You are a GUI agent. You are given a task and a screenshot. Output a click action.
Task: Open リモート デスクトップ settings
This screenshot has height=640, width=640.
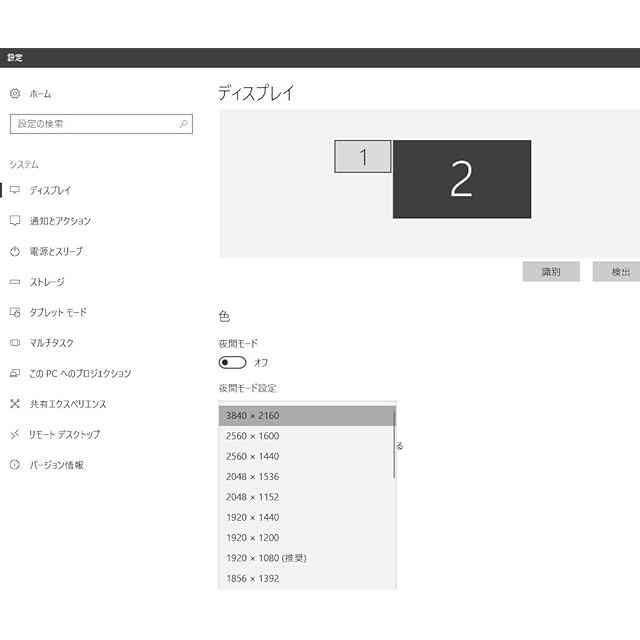point(64,434)
